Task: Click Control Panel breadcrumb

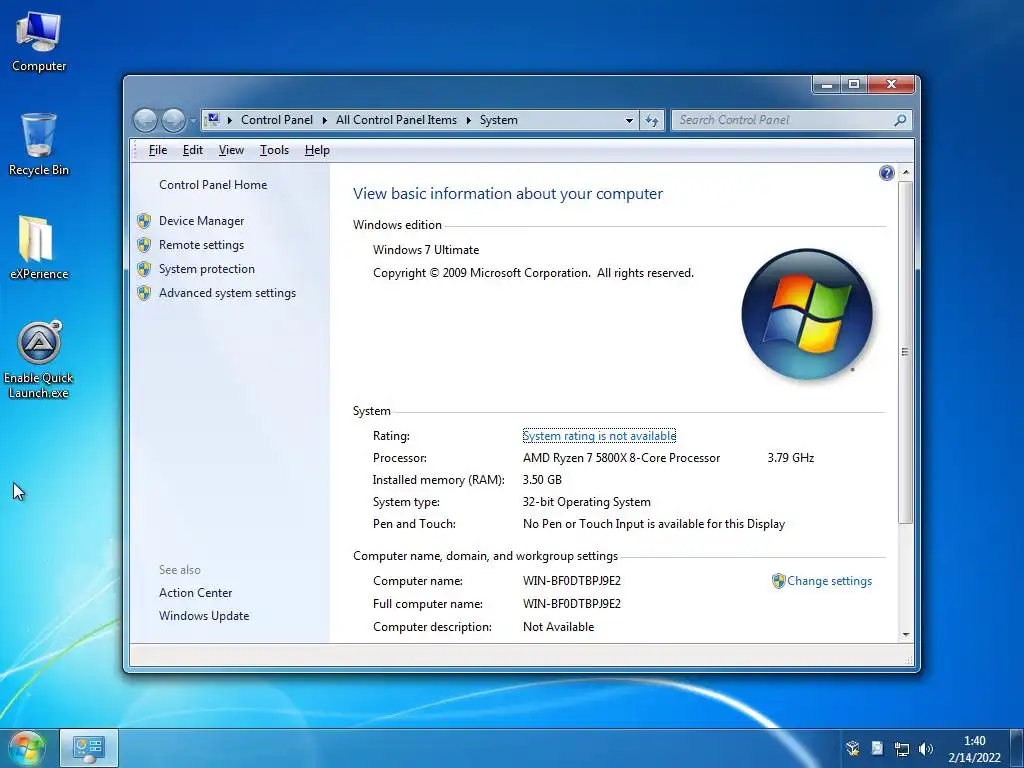Action: [277, 120]
